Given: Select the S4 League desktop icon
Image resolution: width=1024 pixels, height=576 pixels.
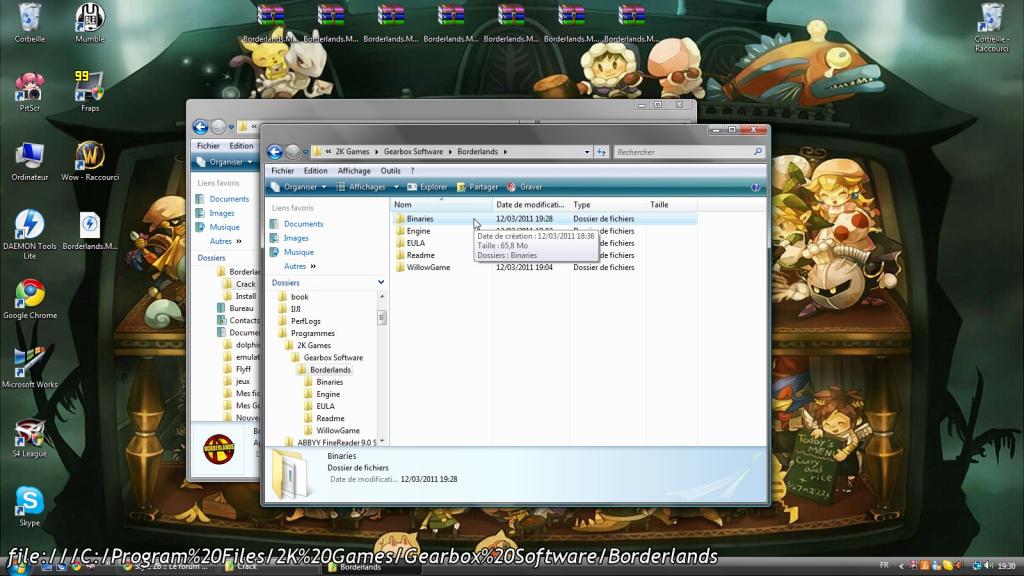Looking at the screenshot, I should 29,438.
